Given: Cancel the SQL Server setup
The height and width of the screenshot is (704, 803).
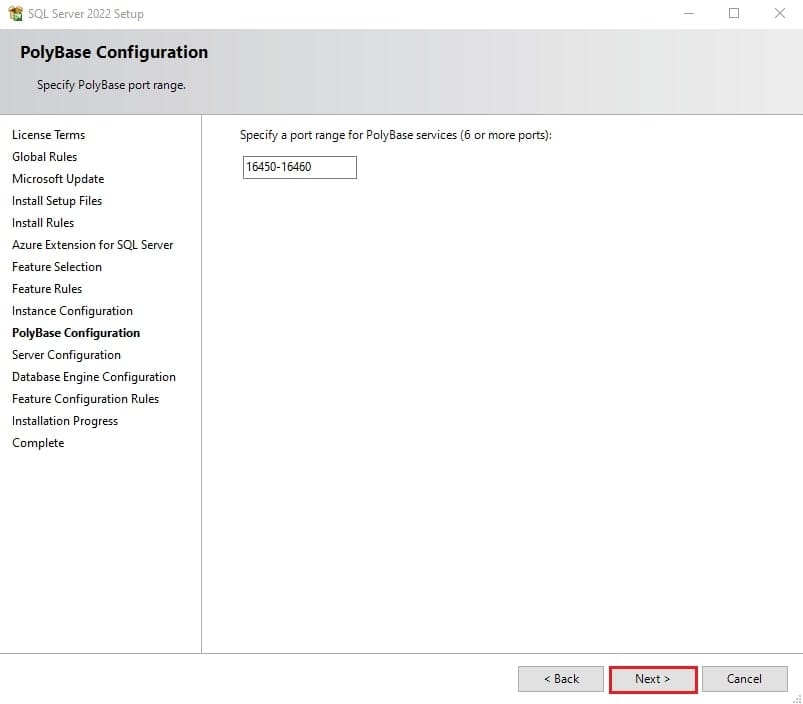Looking at the screenshot, I should click(x=745, y=679).
